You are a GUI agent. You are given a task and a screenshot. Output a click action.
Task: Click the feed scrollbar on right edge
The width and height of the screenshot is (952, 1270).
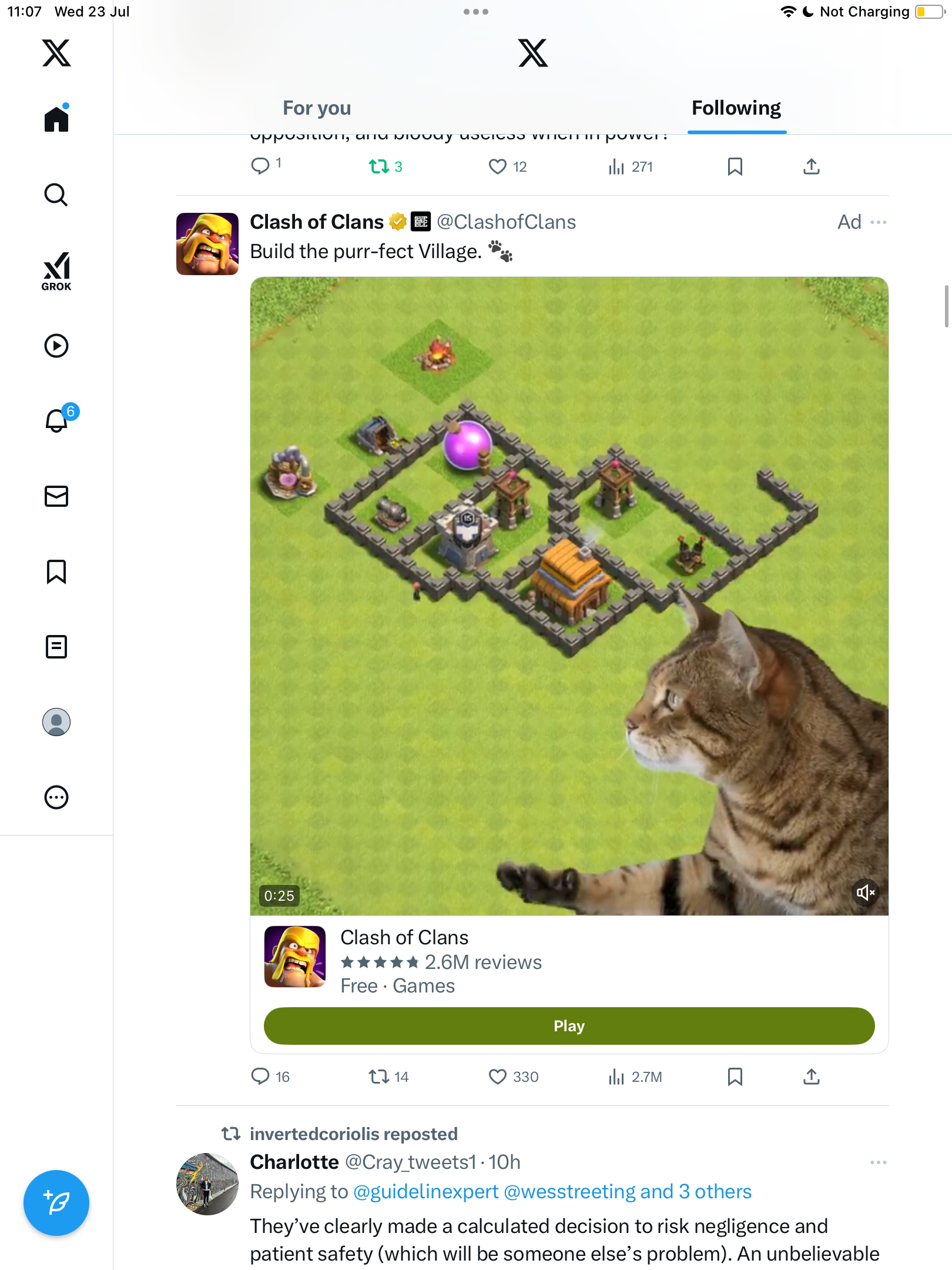[x=946, y=306]
